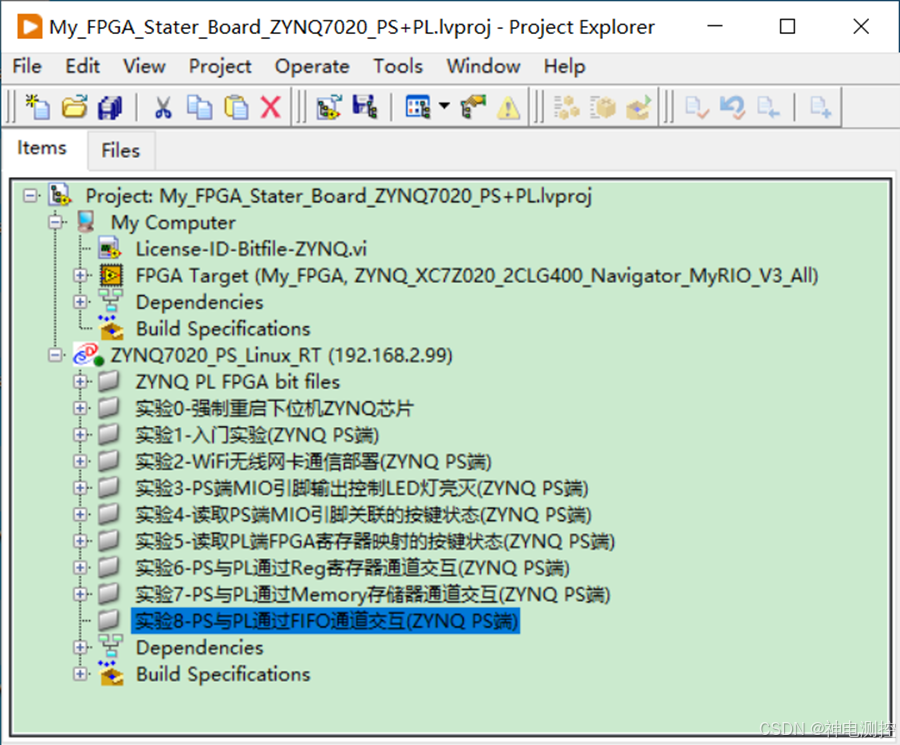Expand Dependencies under ZYNQ7020_PS_Linux_RT
900x745 pixels.
click(x=81, y=647)
